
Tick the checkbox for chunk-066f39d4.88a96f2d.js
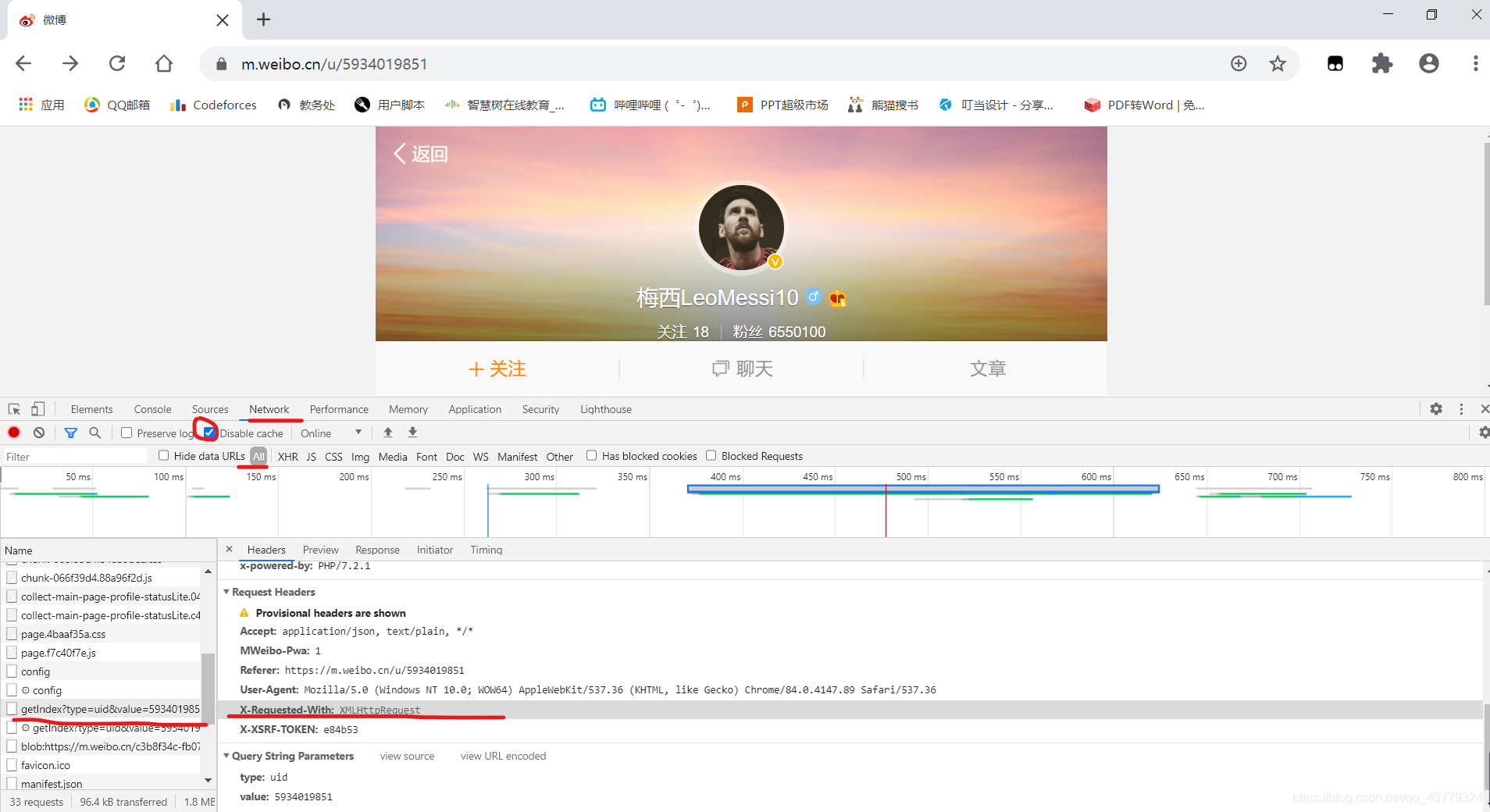pos(12,578)
